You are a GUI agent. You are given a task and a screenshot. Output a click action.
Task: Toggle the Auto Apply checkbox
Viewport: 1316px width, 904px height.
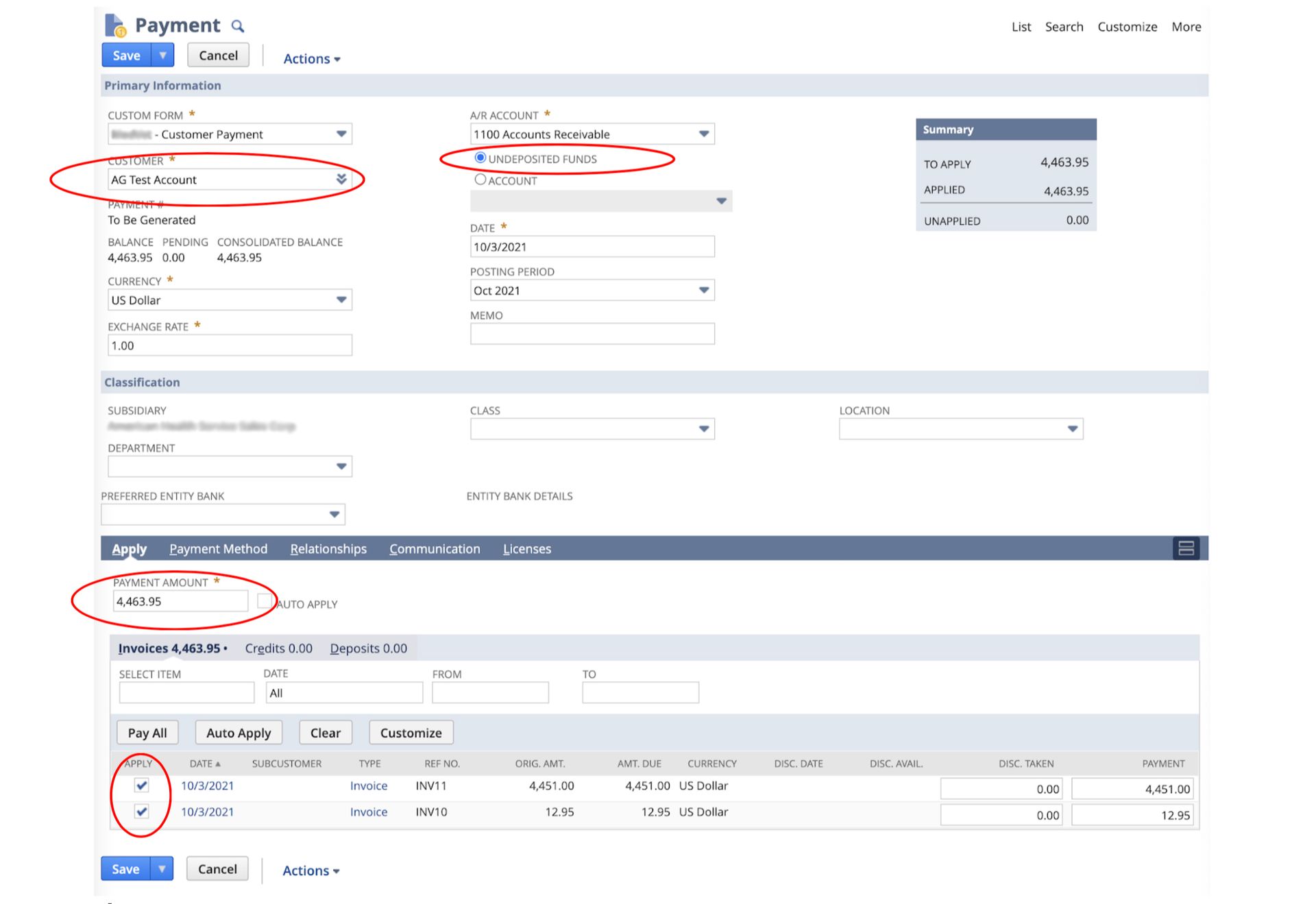265,601
